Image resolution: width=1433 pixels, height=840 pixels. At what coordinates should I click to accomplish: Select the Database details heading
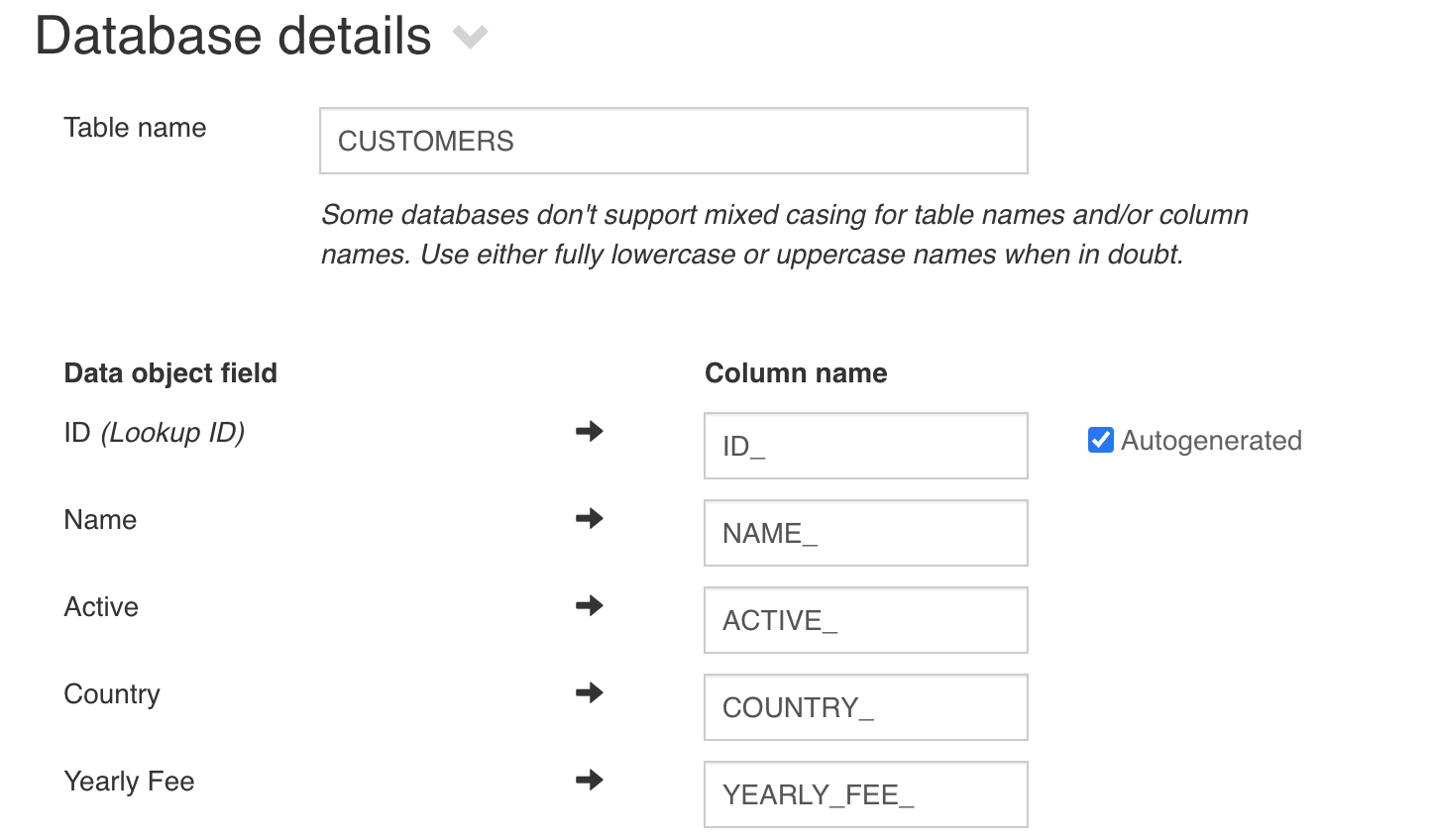click(232, 36)
